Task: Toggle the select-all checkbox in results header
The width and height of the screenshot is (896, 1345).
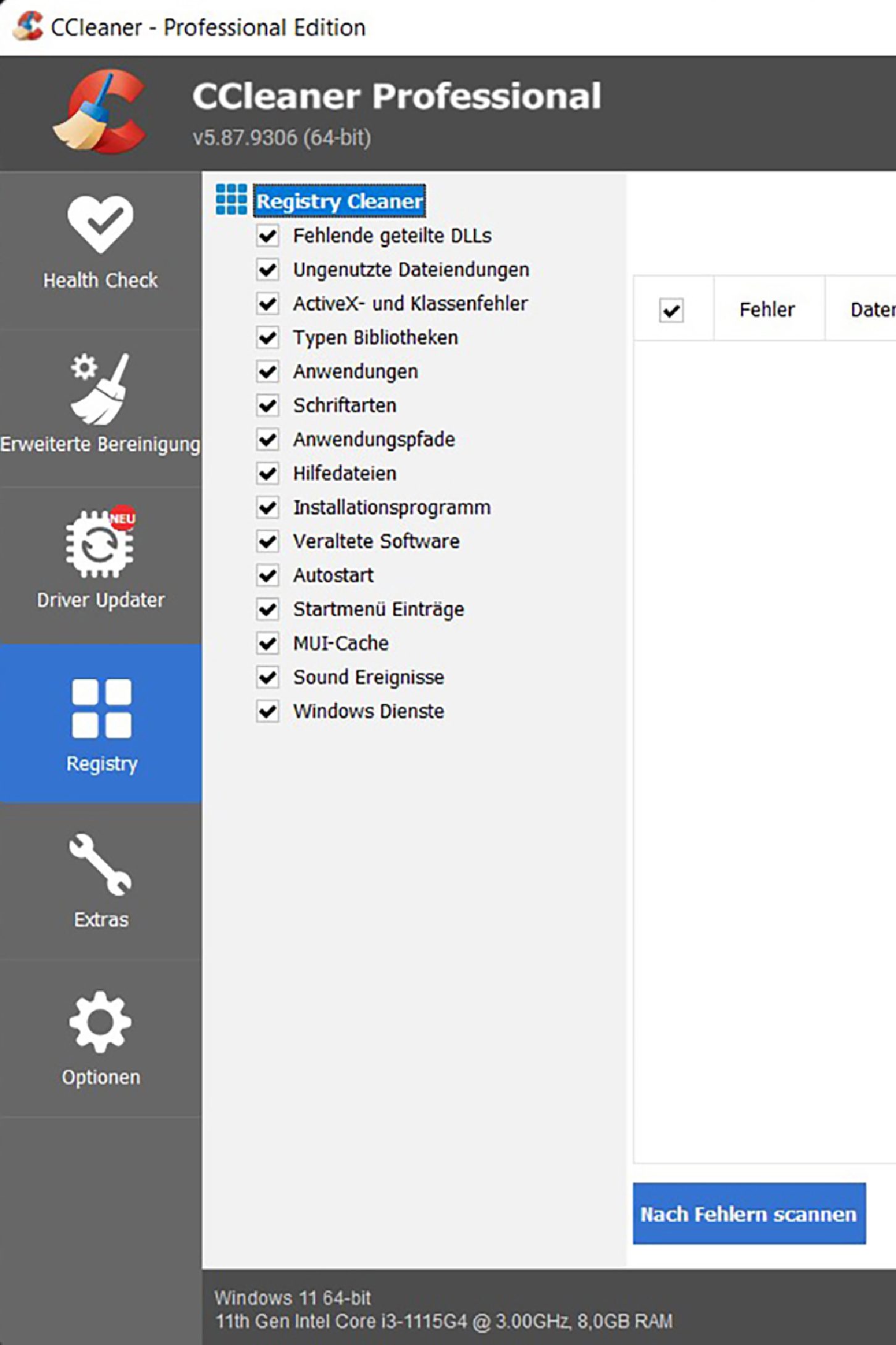Action: coord(671,310)
